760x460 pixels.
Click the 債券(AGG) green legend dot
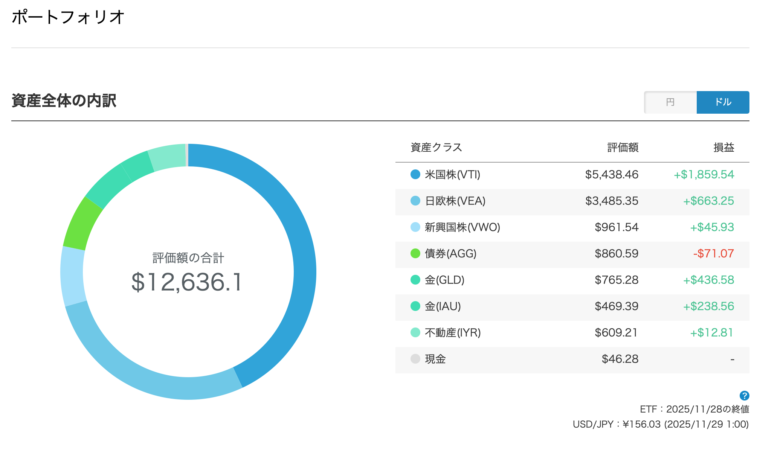[x=415, y=254]
